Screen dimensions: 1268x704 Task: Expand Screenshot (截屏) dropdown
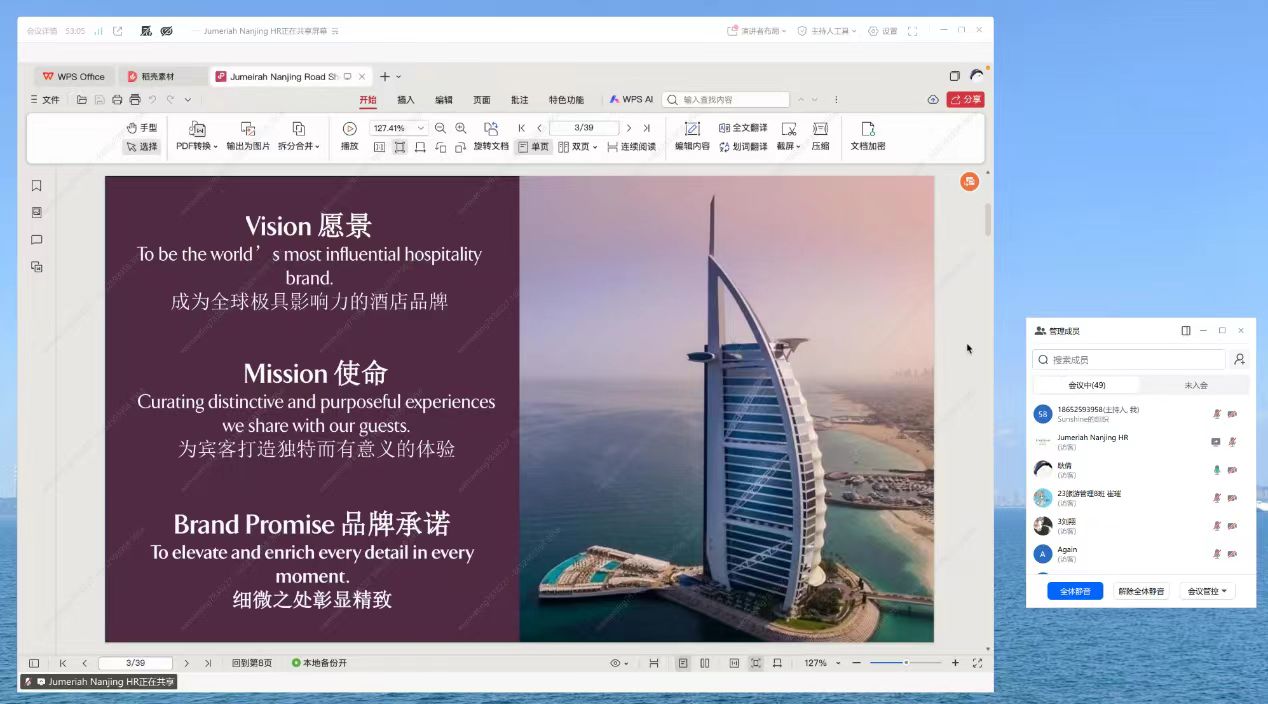click(789, 136)
